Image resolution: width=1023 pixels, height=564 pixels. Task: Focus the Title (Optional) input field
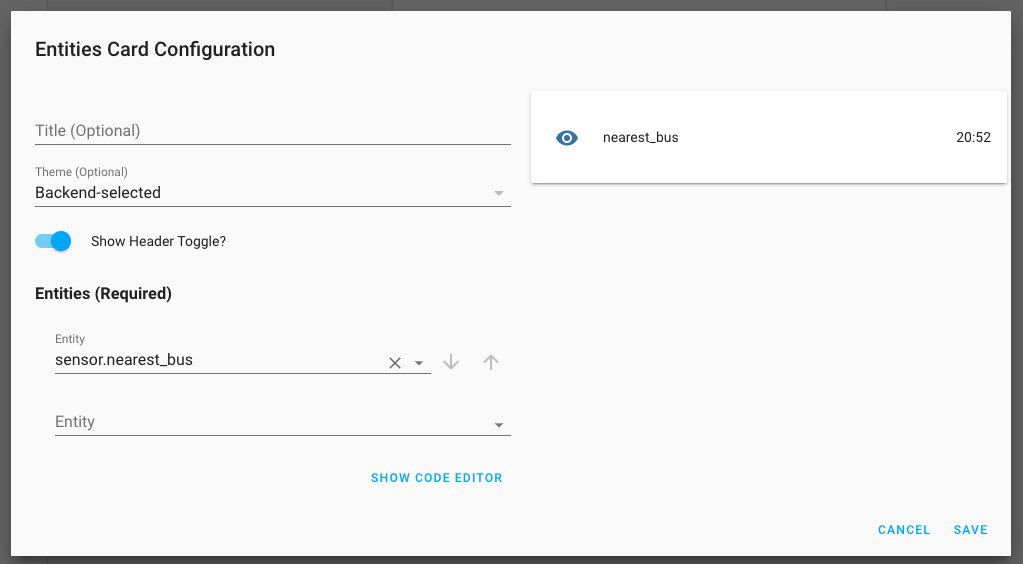273,131
